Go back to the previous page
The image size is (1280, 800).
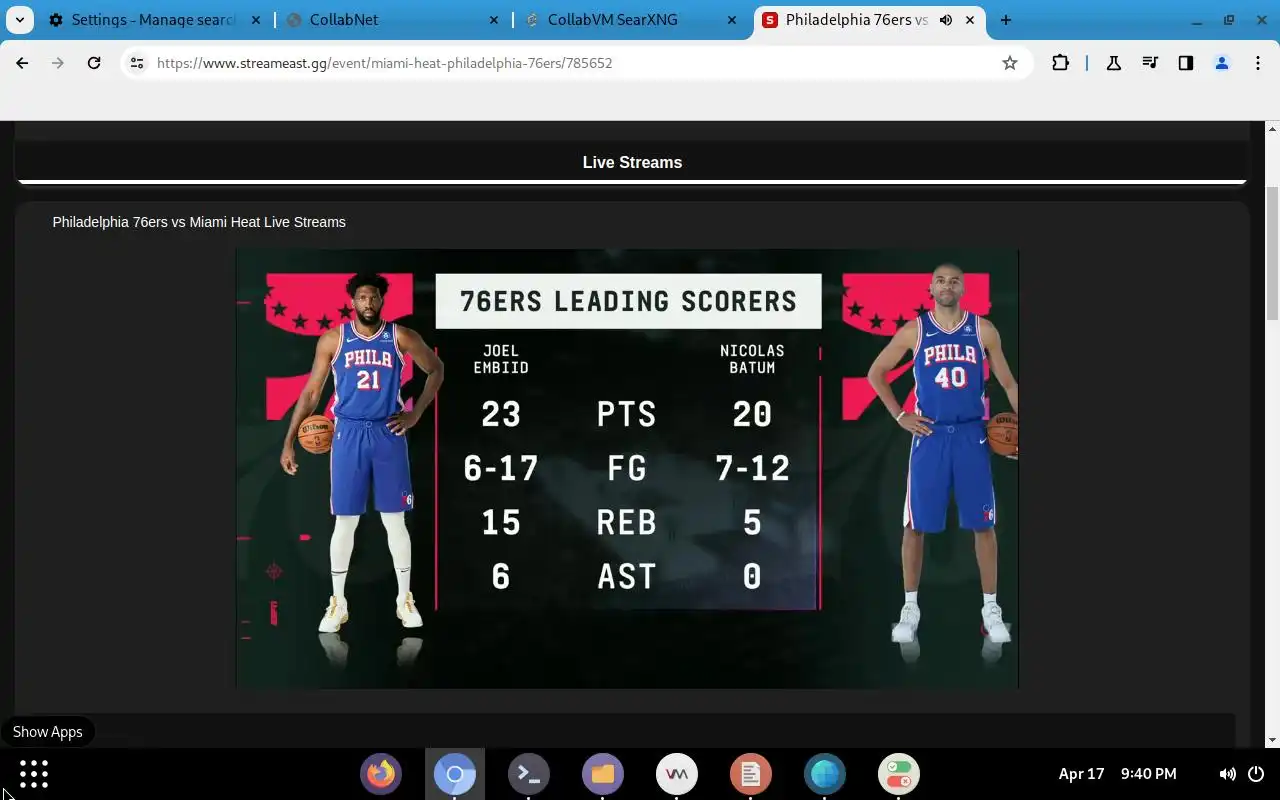[22, 63]
